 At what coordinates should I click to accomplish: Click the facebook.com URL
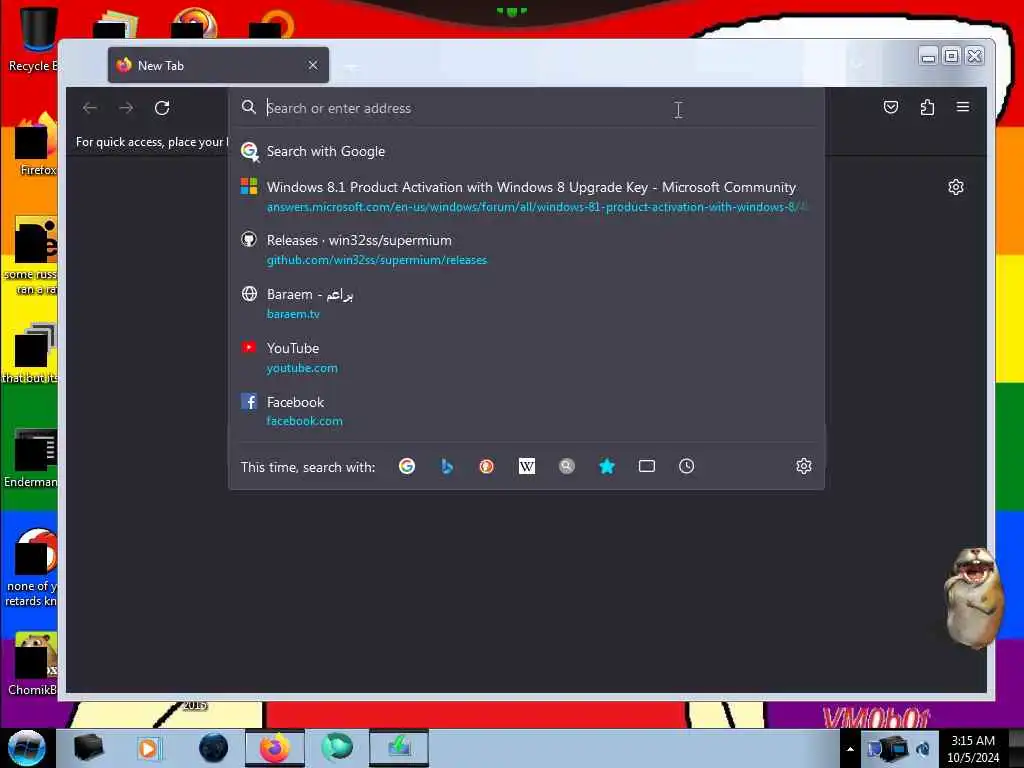(x=304, y=421)
